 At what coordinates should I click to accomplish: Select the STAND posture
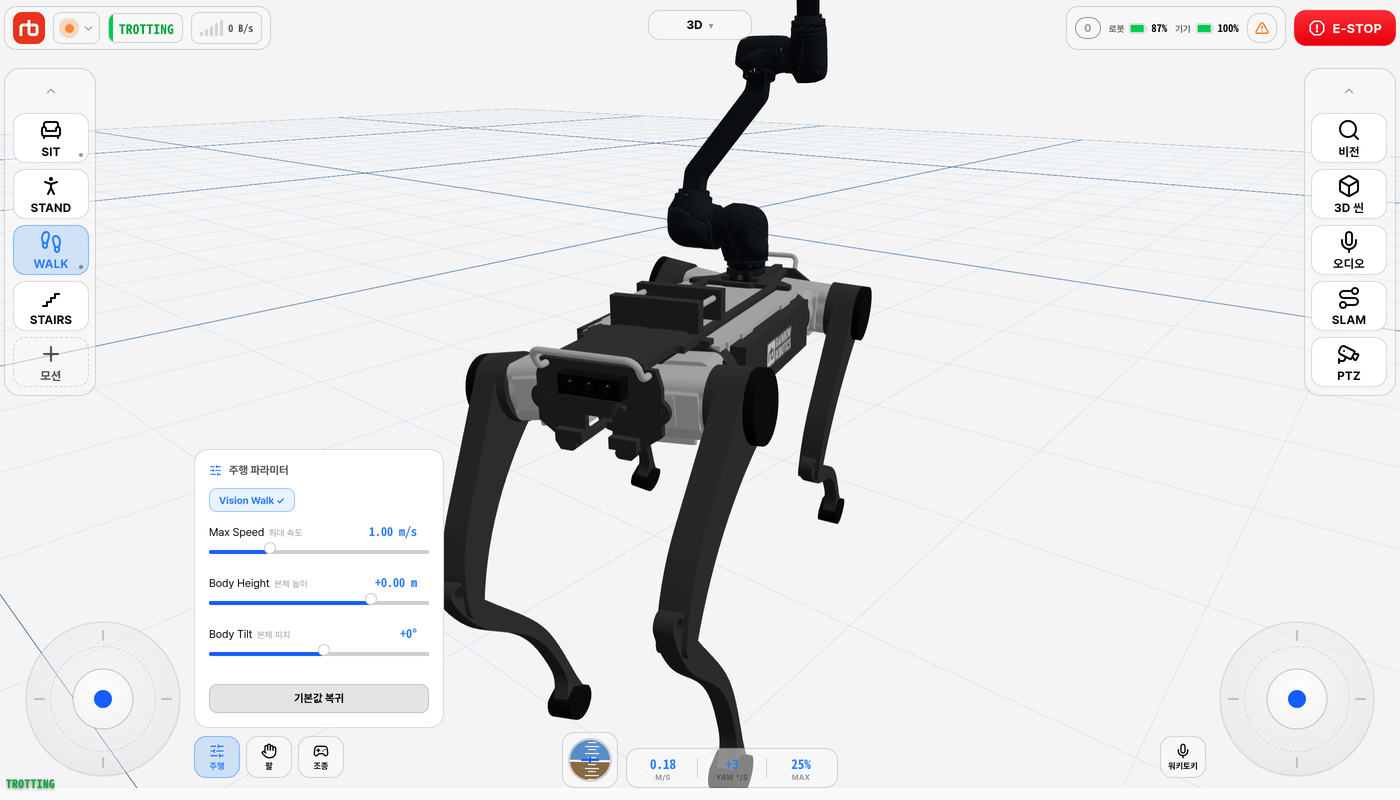tap(51, 194)
